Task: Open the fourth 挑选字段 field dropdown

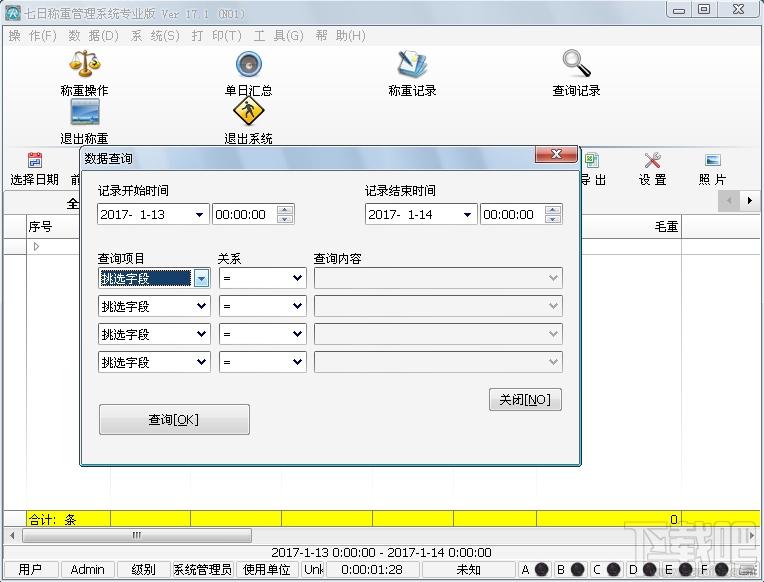Action: [x=201, y=362]
